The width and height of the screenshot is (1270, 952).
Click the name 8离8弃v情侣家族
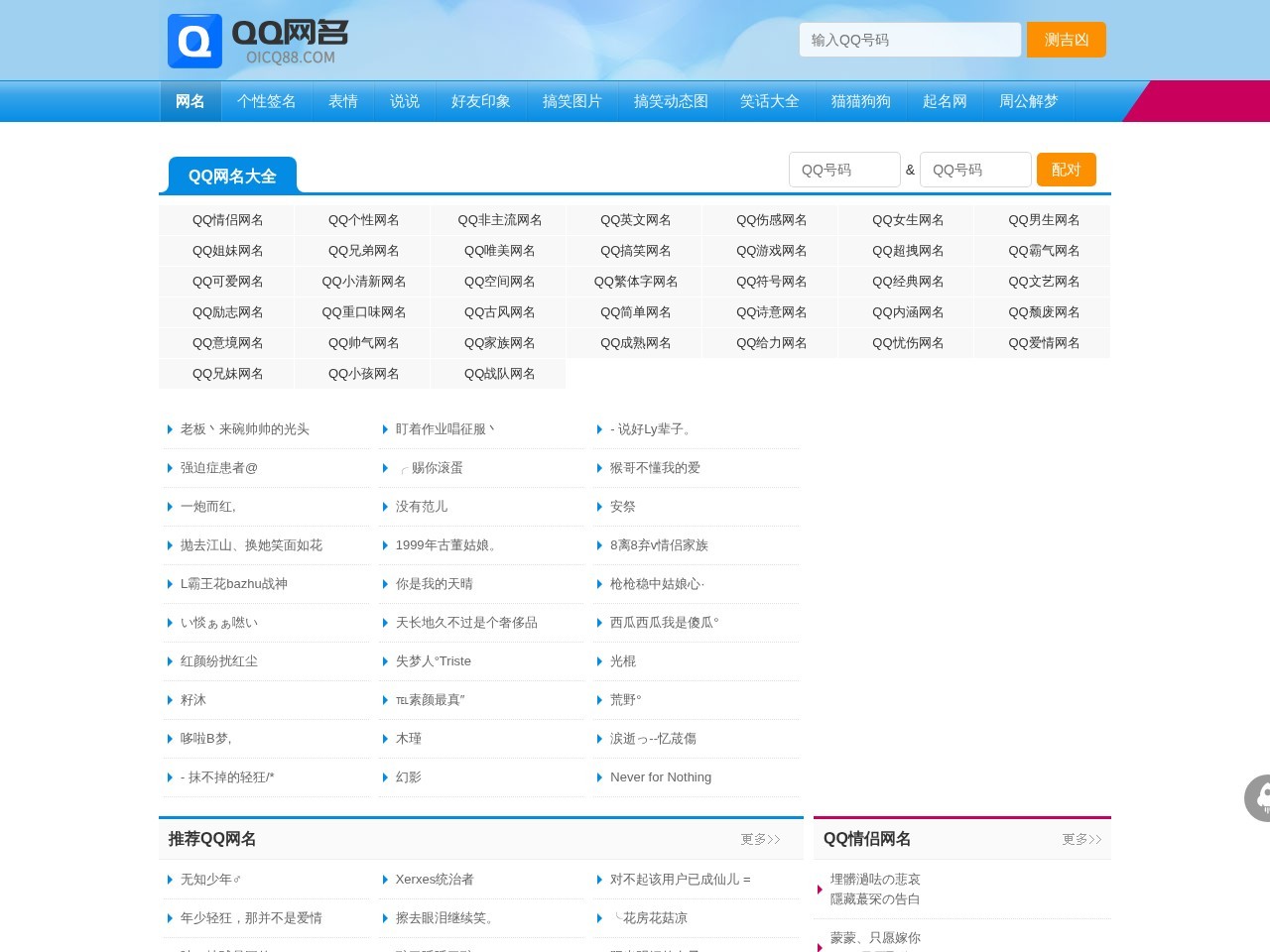pos(659,545)
